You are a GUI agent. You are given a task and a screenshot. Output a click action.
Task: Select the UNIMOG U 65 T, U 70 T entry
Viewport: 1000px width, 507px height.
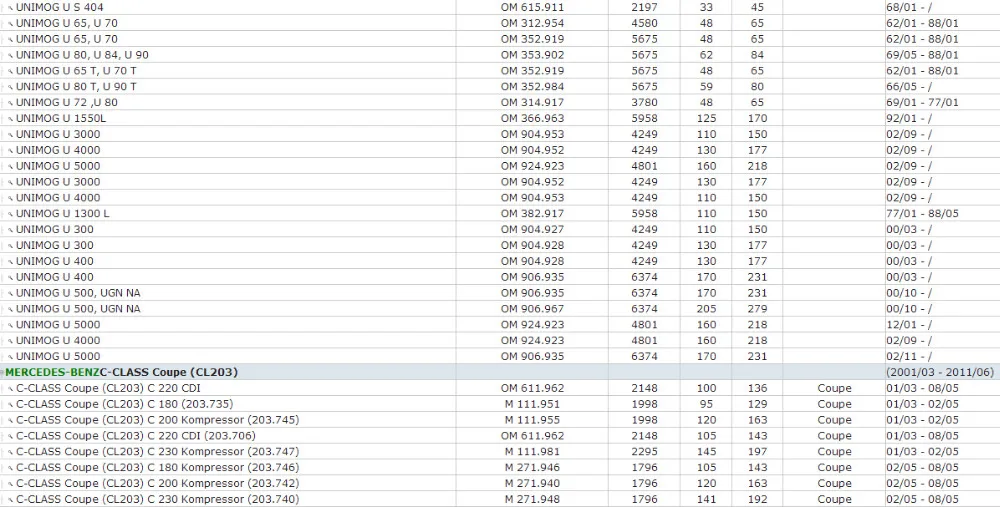click(76, 71)
